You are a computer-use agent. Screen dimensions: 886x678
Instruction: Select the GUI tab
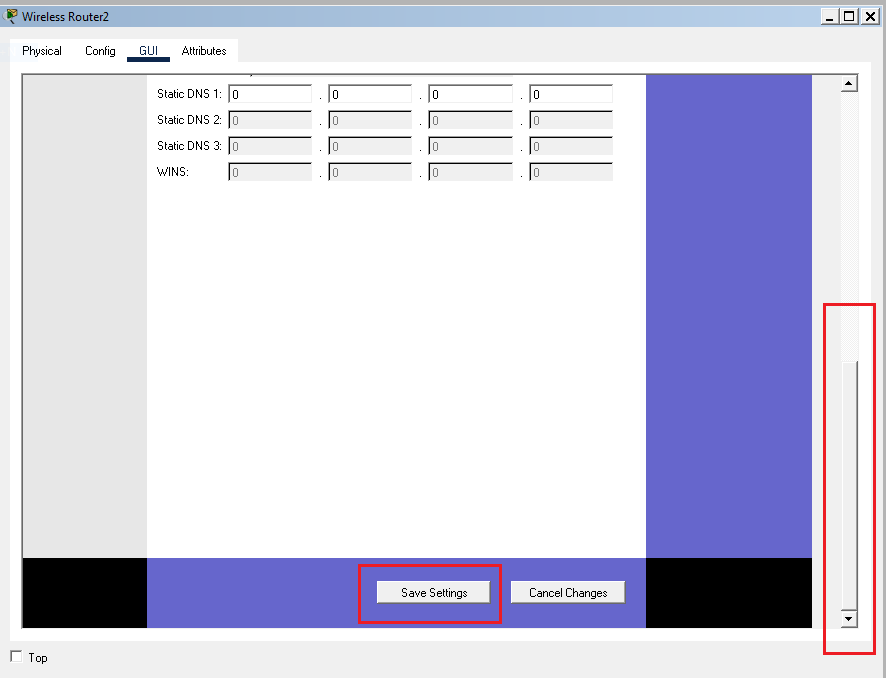coord(148,51)
